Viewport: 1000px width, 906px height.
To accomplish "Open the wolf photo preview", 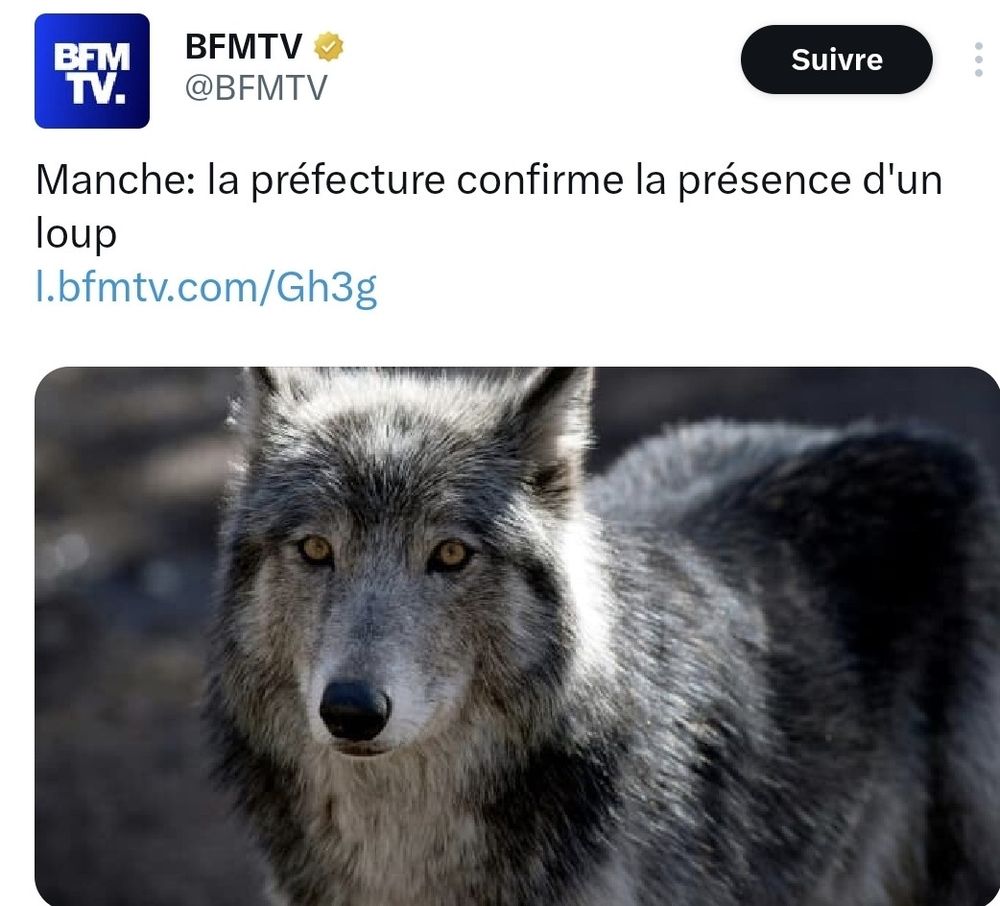I will (x=517, y=636).
